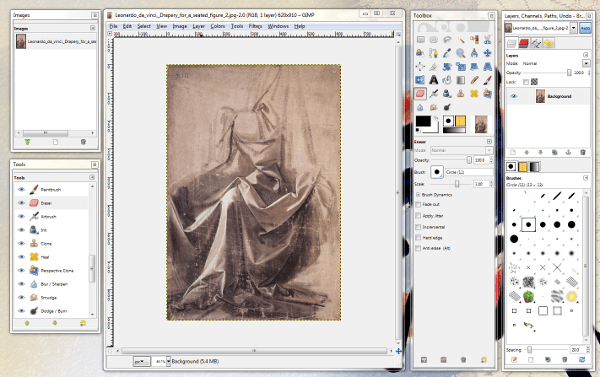600x377 pixels.
Task: Select the Move tool in Toolbox
Action: tap(488, 53)
